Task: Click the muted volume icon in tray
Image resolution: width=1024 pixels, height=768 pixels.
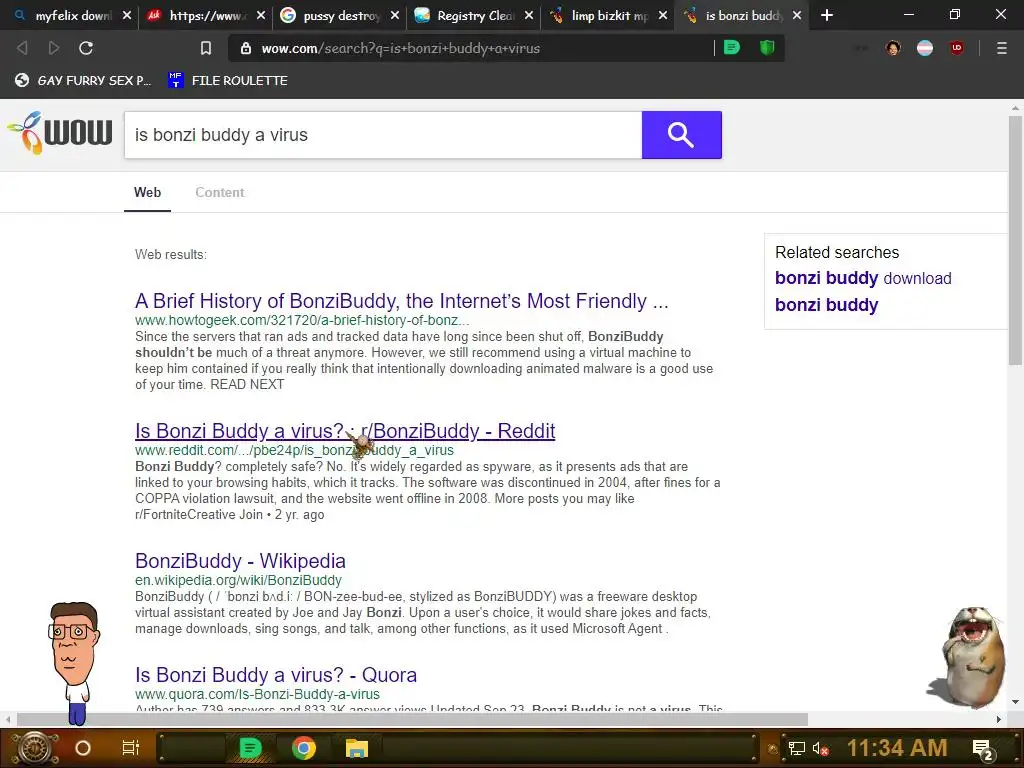Action: (x=820, y=748)
